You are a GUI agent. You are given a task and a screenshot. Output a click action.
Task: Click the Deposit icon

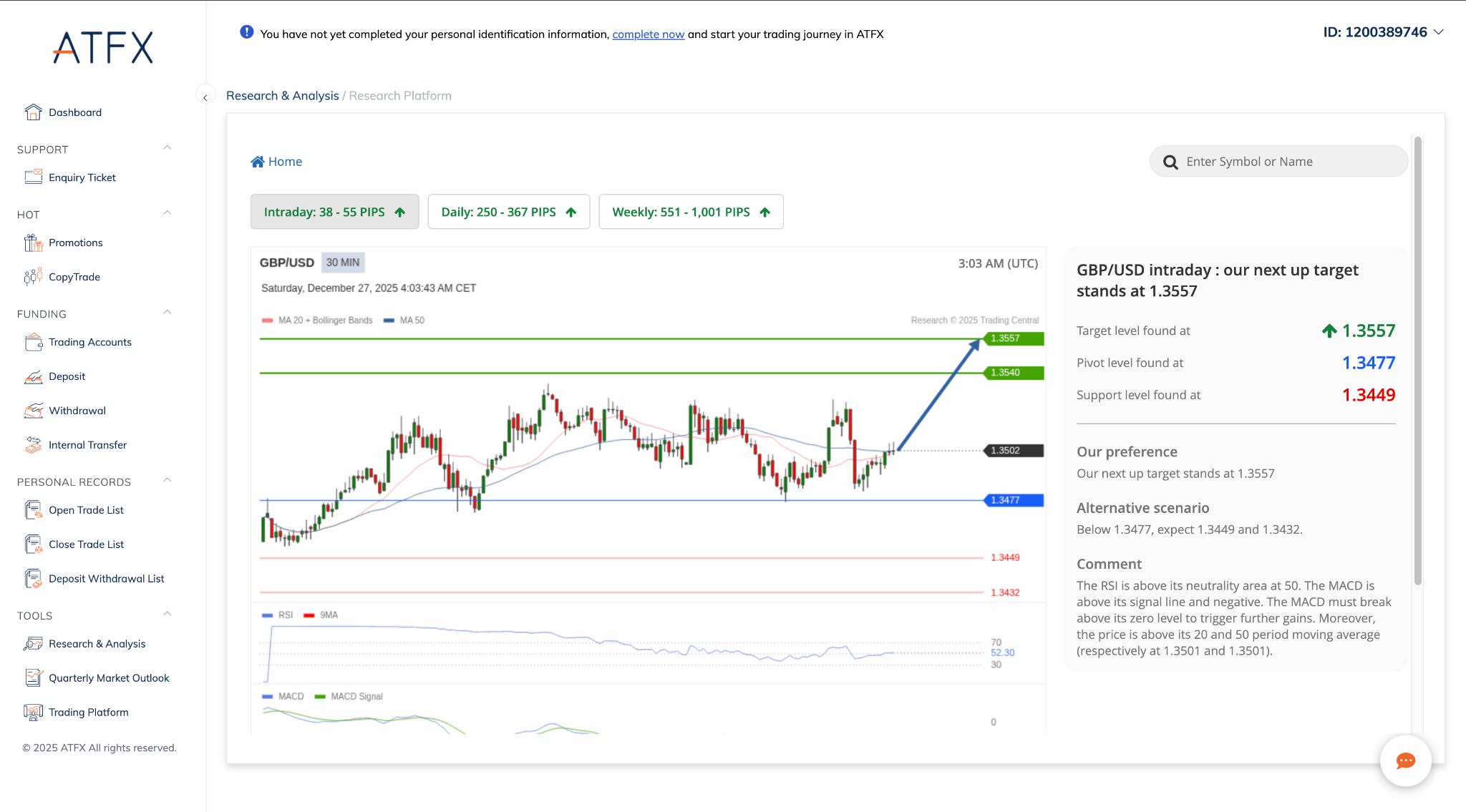(x=33, y=376)
